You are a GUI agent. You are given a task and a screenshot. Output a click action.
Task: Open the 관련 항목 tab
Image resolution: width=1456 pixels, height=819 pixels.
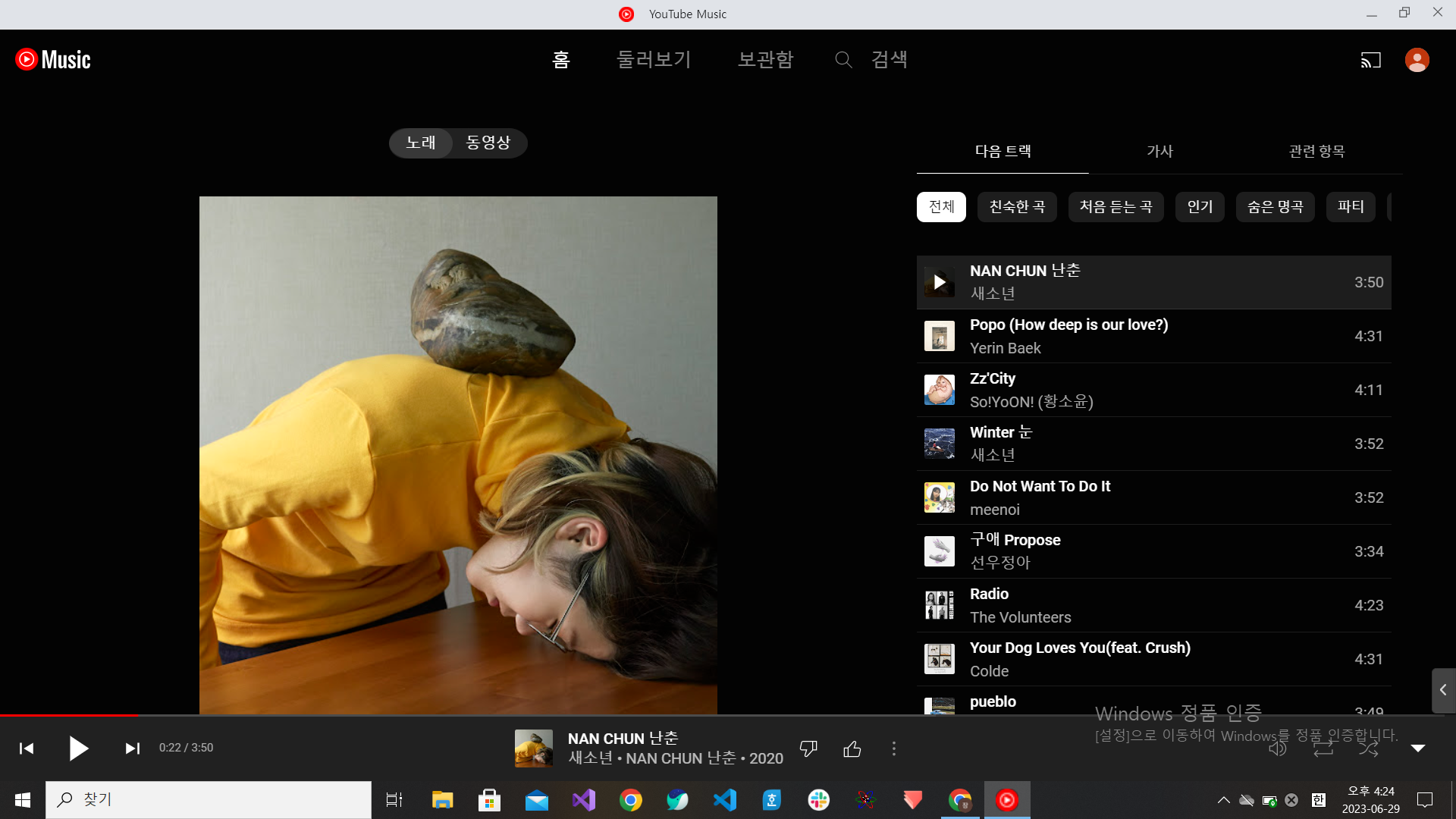click(x=1317, y=151)
